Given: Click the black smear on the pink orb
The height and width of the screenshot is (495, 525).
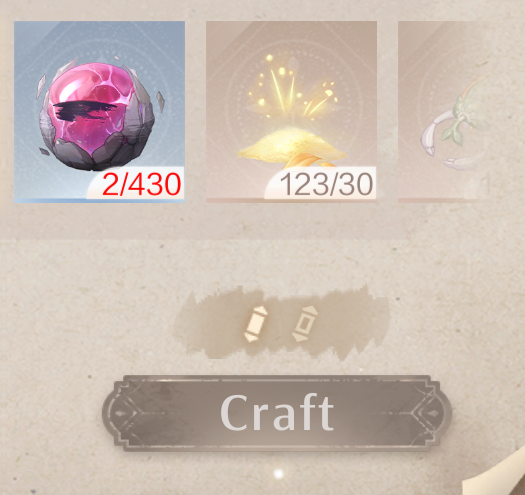Looking at the screenshot, I should pos(86,111).
